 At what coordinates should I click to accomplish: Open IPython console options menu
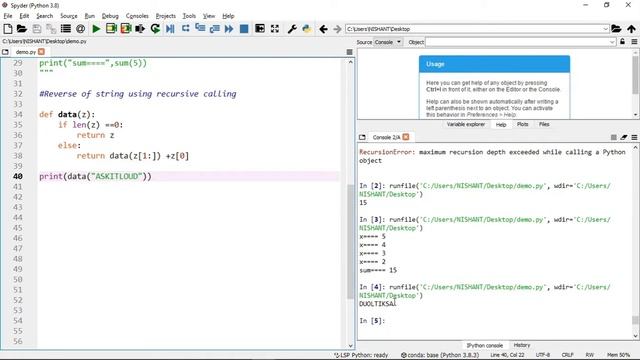pyautogui.click(x=634, y=138)
